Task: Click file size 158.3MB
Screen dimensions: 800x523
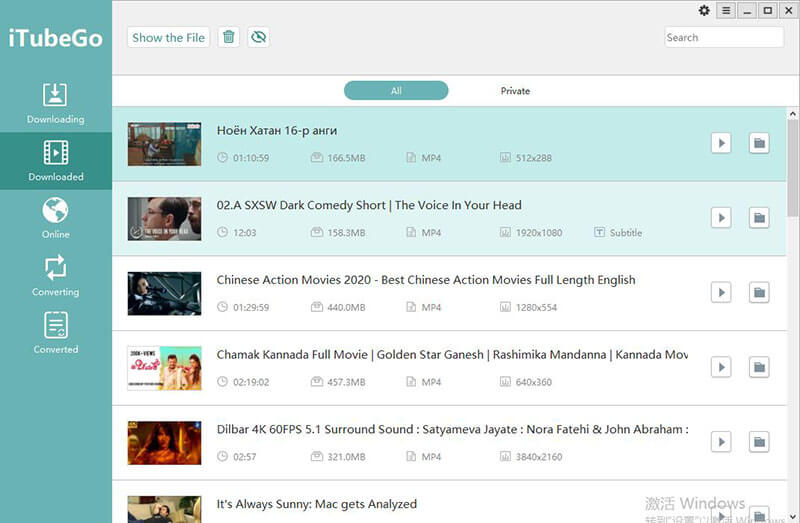Action: point(346,233)
